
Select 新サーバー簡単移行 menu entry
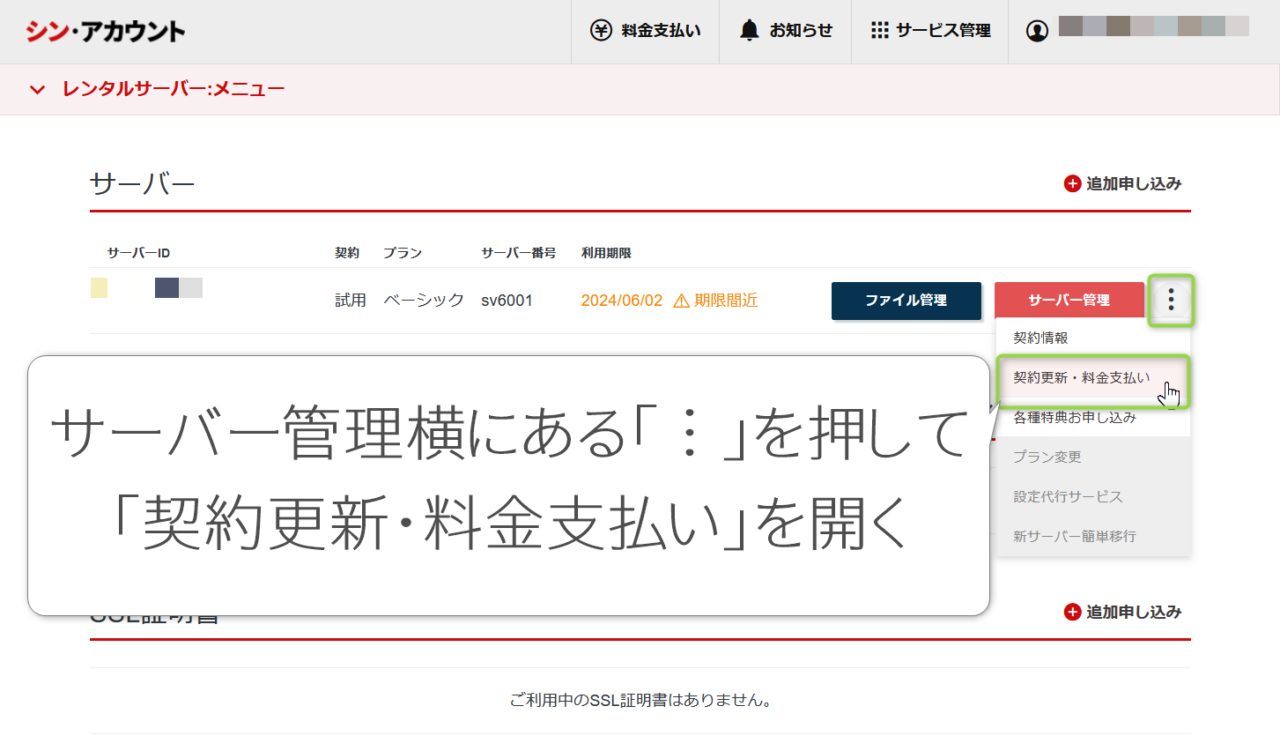(x=1092, y=536)
